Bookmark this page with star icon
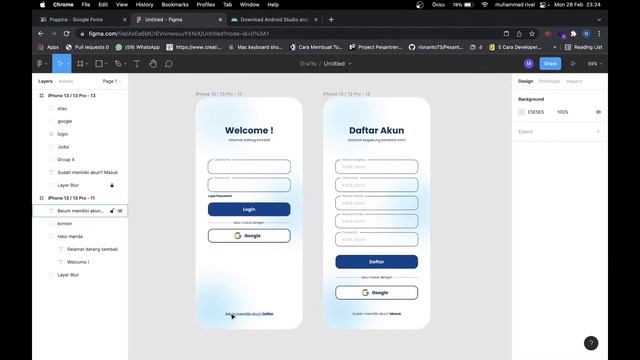This screenshot has width=640, height=360. pos(532,33)
